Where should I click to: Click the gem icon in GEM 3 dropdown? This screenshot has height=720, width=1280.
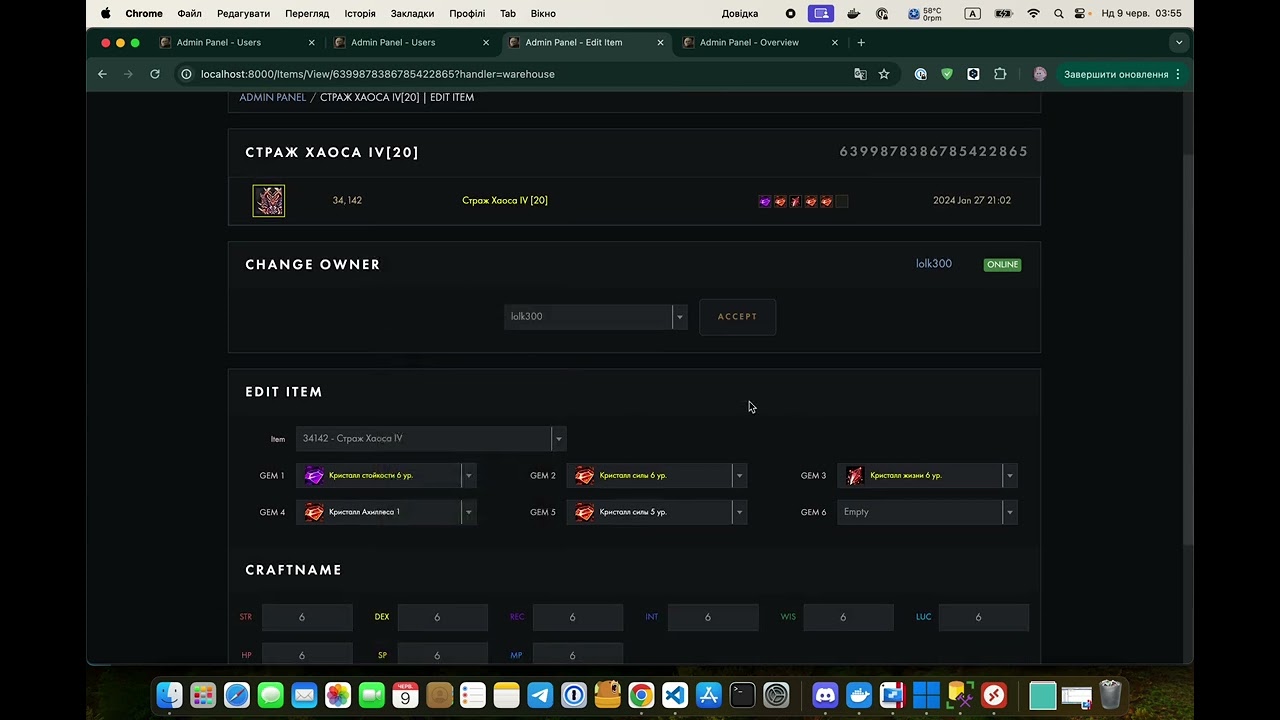855,476
